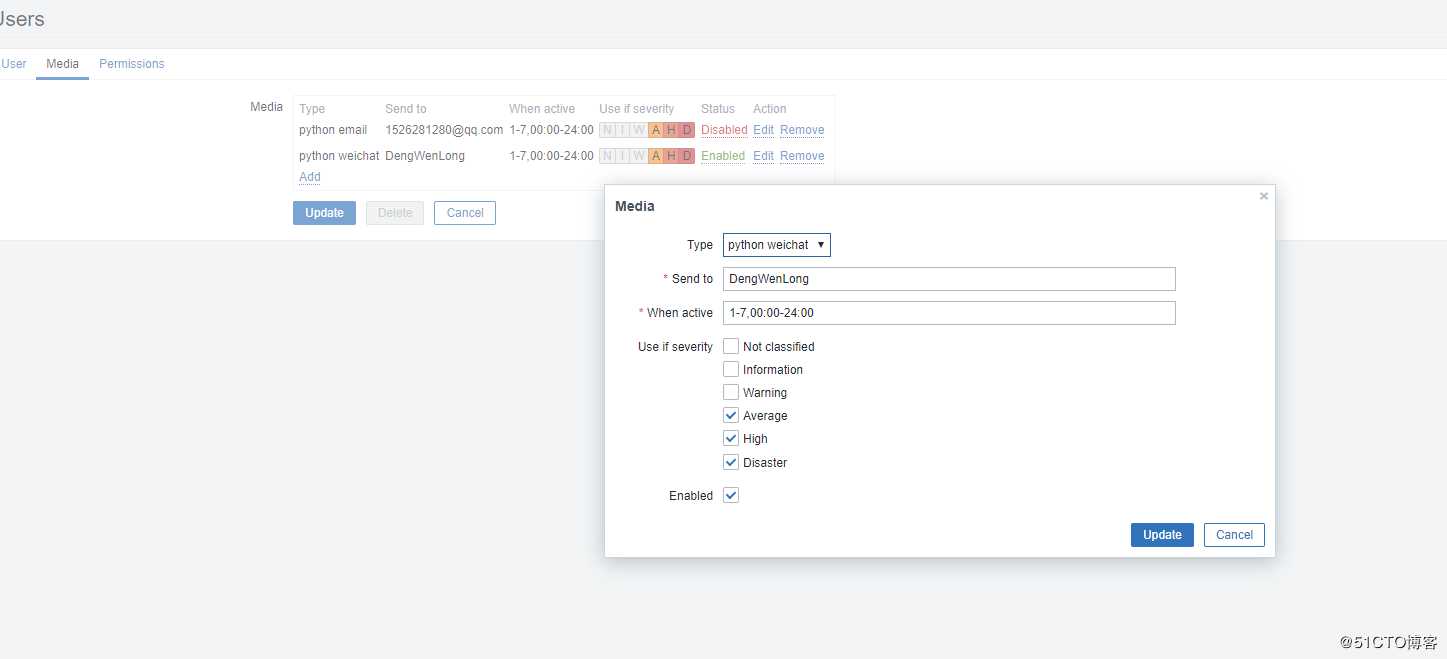Click python weichat type cell in table
1447x659 pixels.
[x=339, y=156]
